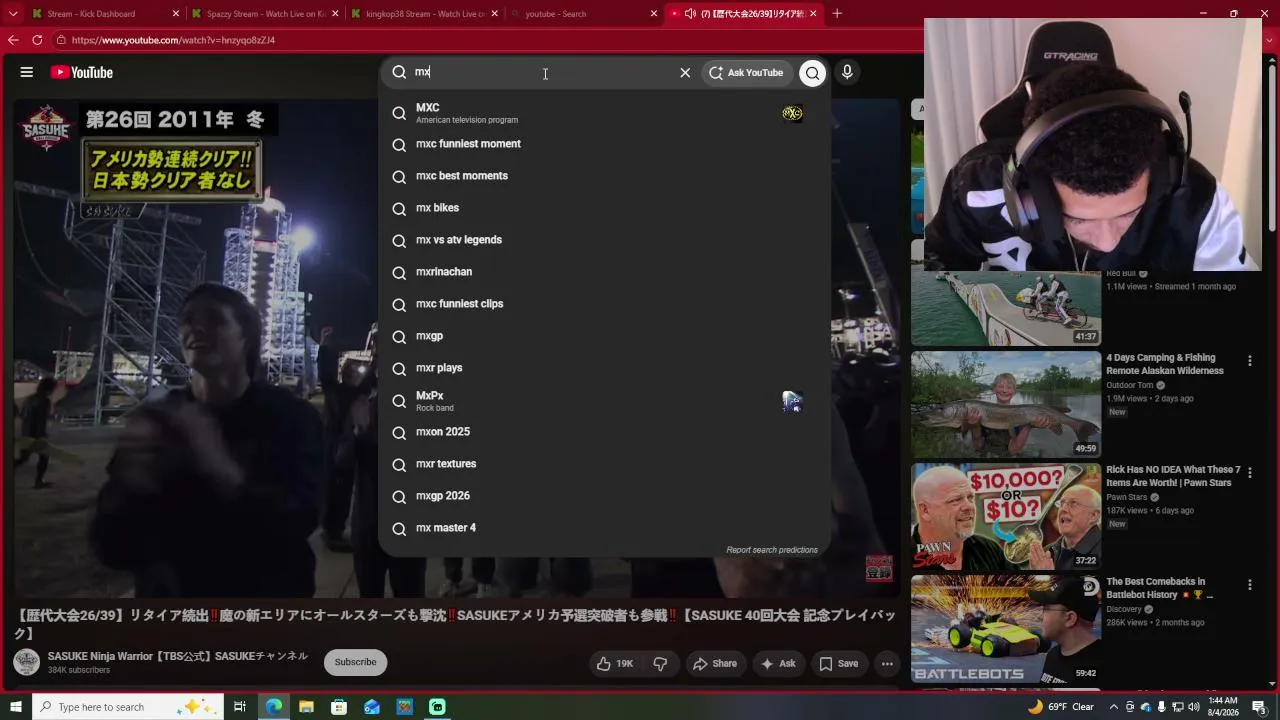Open the SASUKE Ninja Warrior channel name link
1280x720 pixels.
pyautogui.click(x=178, y=656)
